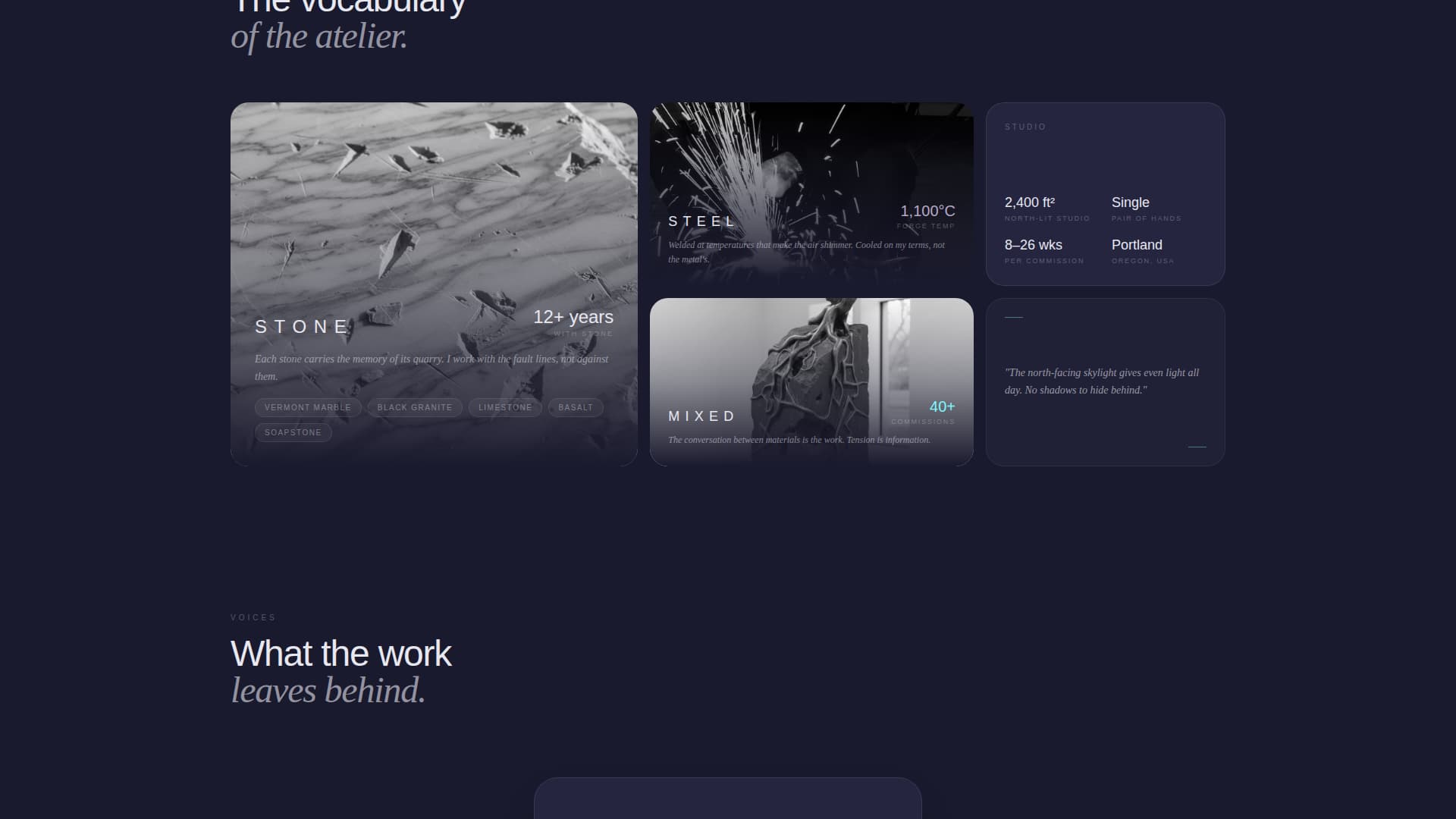Click the '2,400 ft²' studio value

coord(1030,202)
